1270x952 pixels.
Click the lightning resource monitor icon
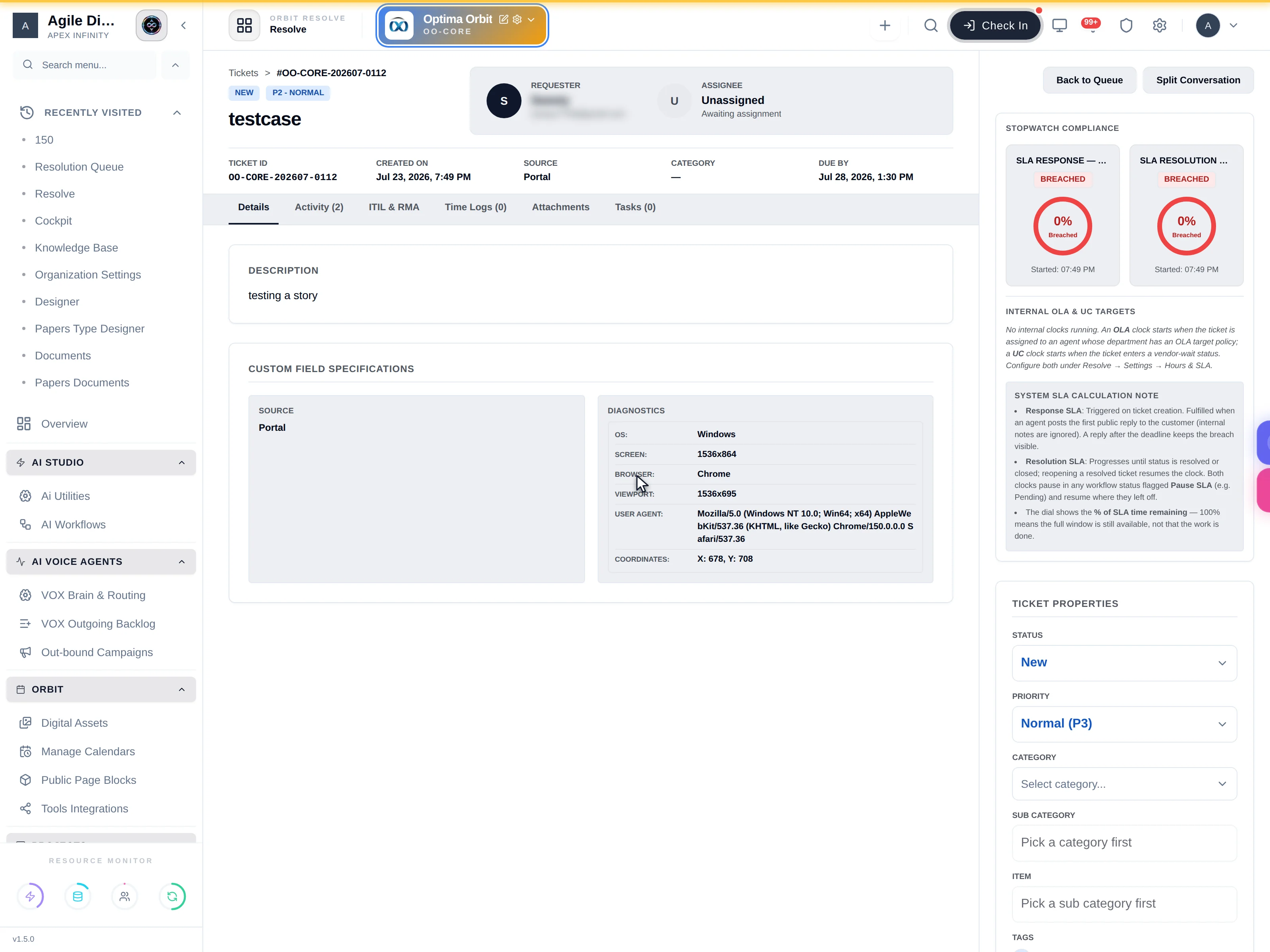31,896
